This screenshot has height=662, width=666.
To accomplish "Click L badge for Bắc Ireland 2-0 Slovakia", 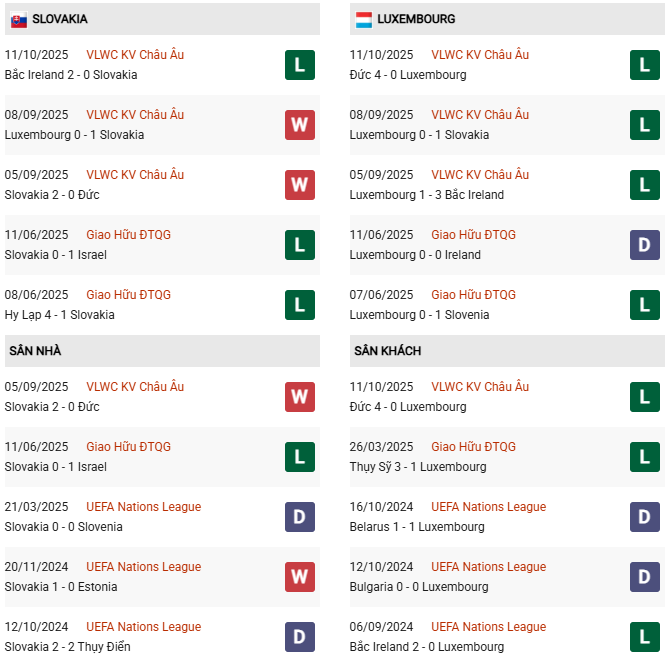I will coord(300,65).
